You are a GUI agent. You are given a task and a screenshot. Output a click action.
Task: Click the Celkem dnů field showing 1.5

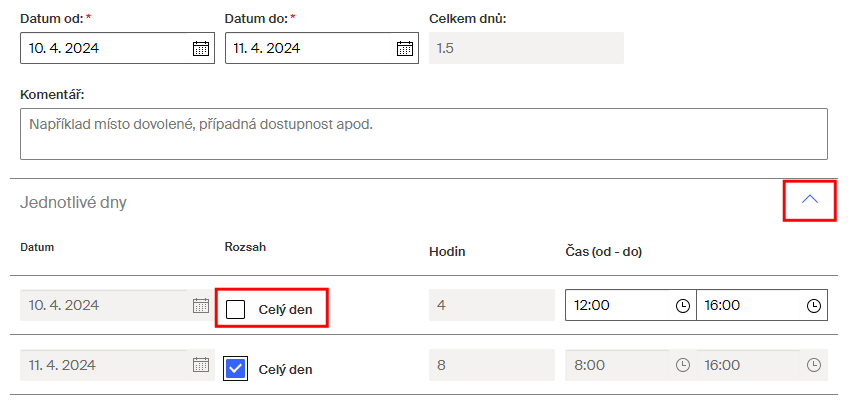point(526,48)
